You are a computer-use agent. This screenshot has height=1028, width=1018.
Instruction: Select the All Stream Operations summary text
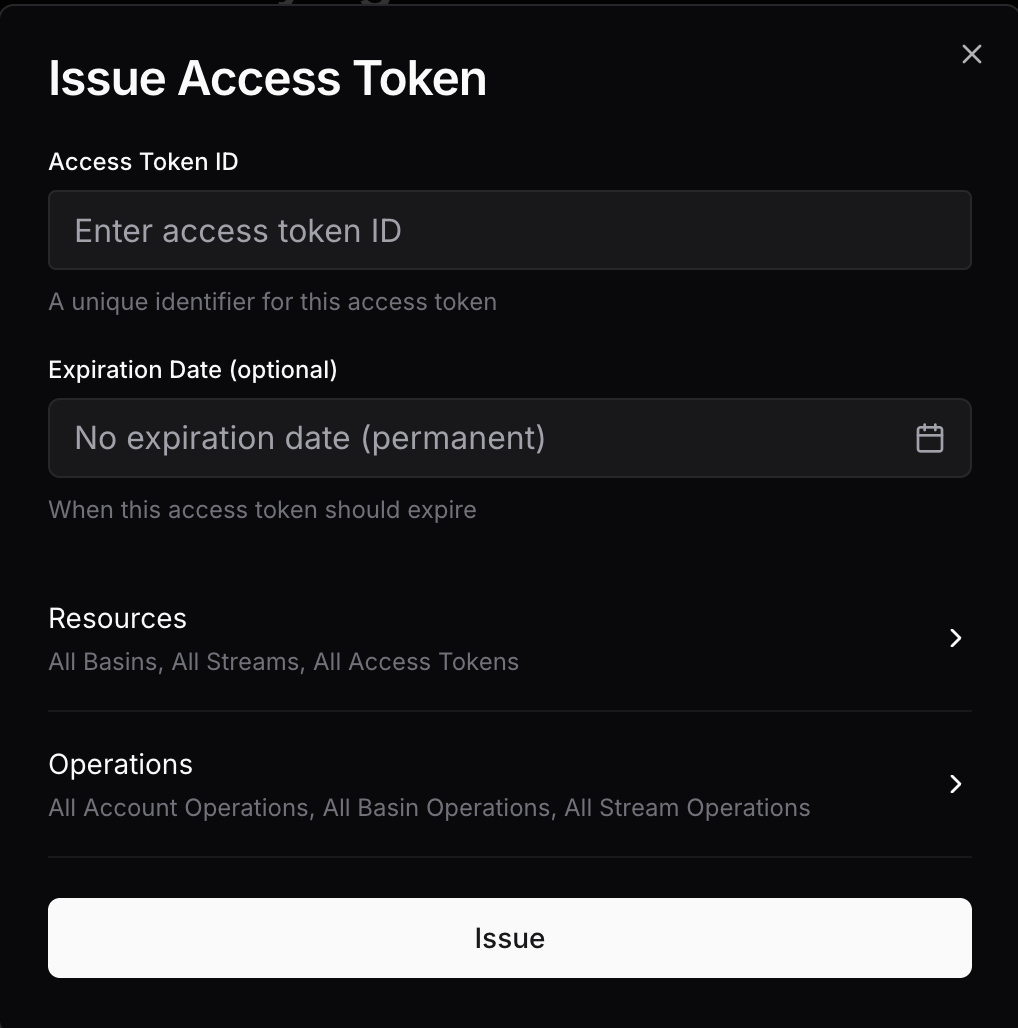687,808
